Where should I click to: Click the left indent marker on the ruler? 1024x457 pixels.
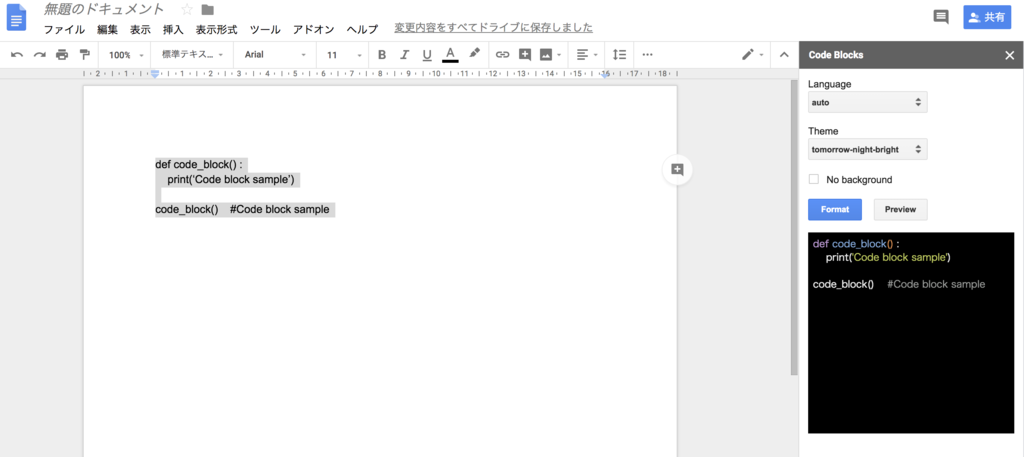(x=155, y=74)
